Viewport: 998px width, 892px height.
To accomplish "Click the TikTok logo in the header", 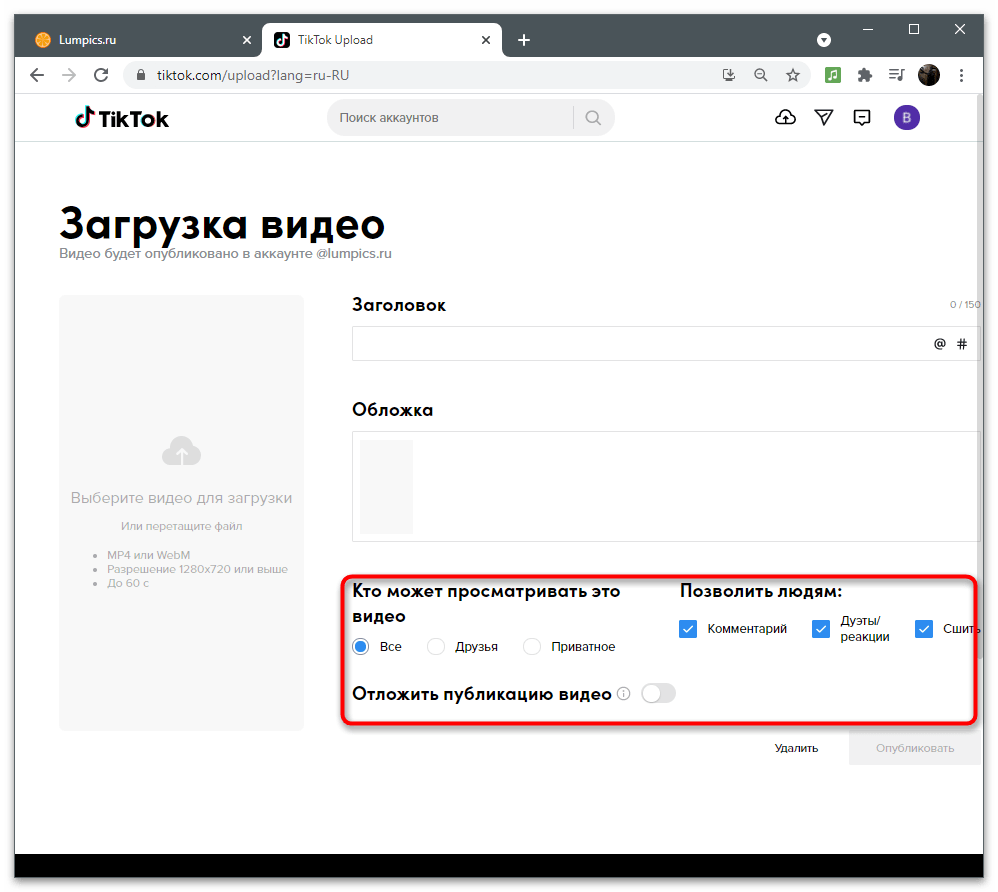I will click(121, 117).
